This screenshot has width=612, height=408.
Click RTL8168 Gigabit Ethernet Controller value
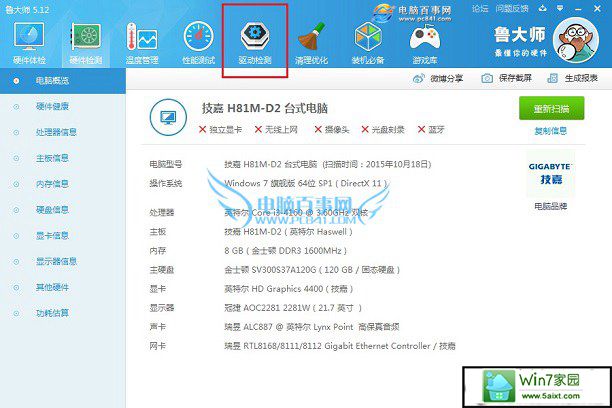click(340, 346)
